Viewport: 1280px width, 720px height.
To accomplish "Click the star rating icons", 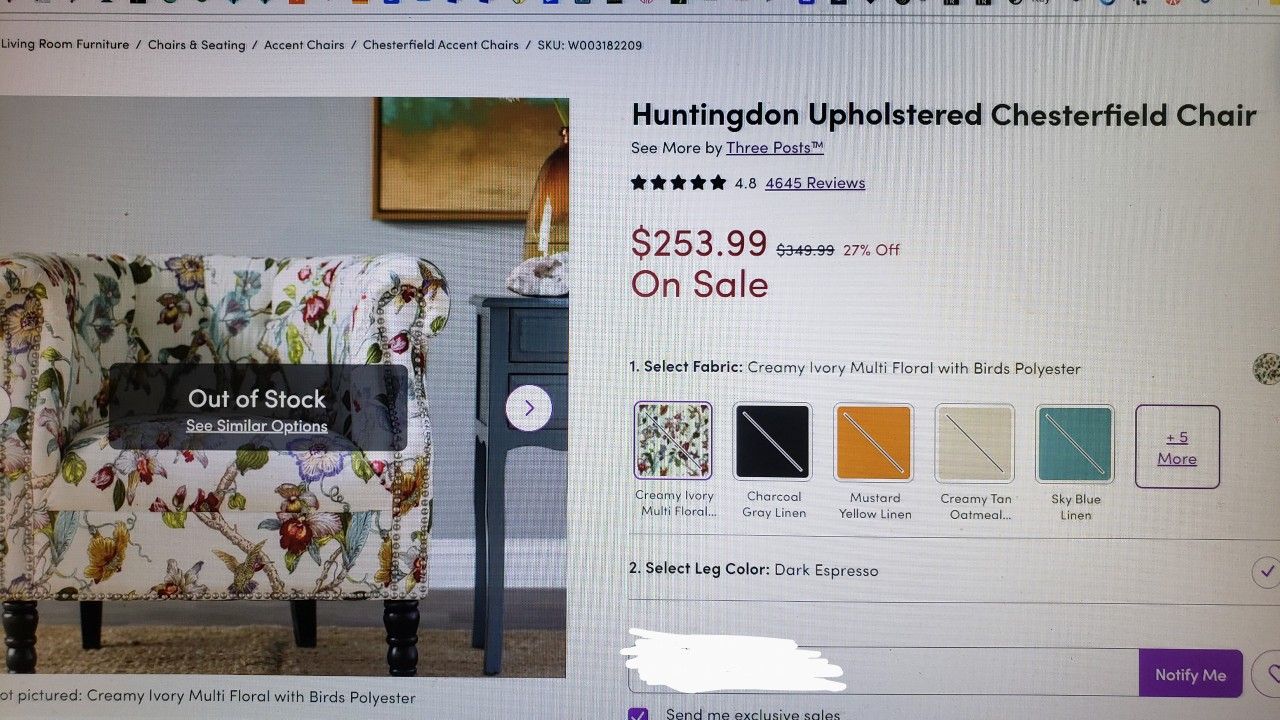I will point(678,183).
